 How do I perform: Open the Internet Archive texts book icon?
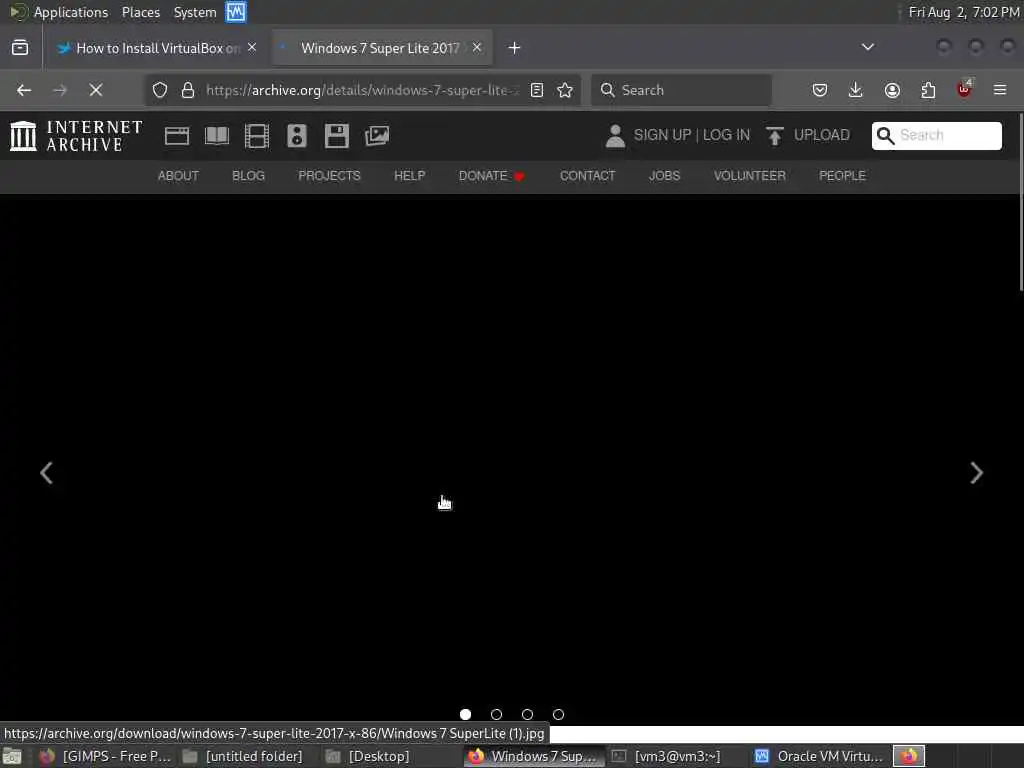tap(217, 136)
